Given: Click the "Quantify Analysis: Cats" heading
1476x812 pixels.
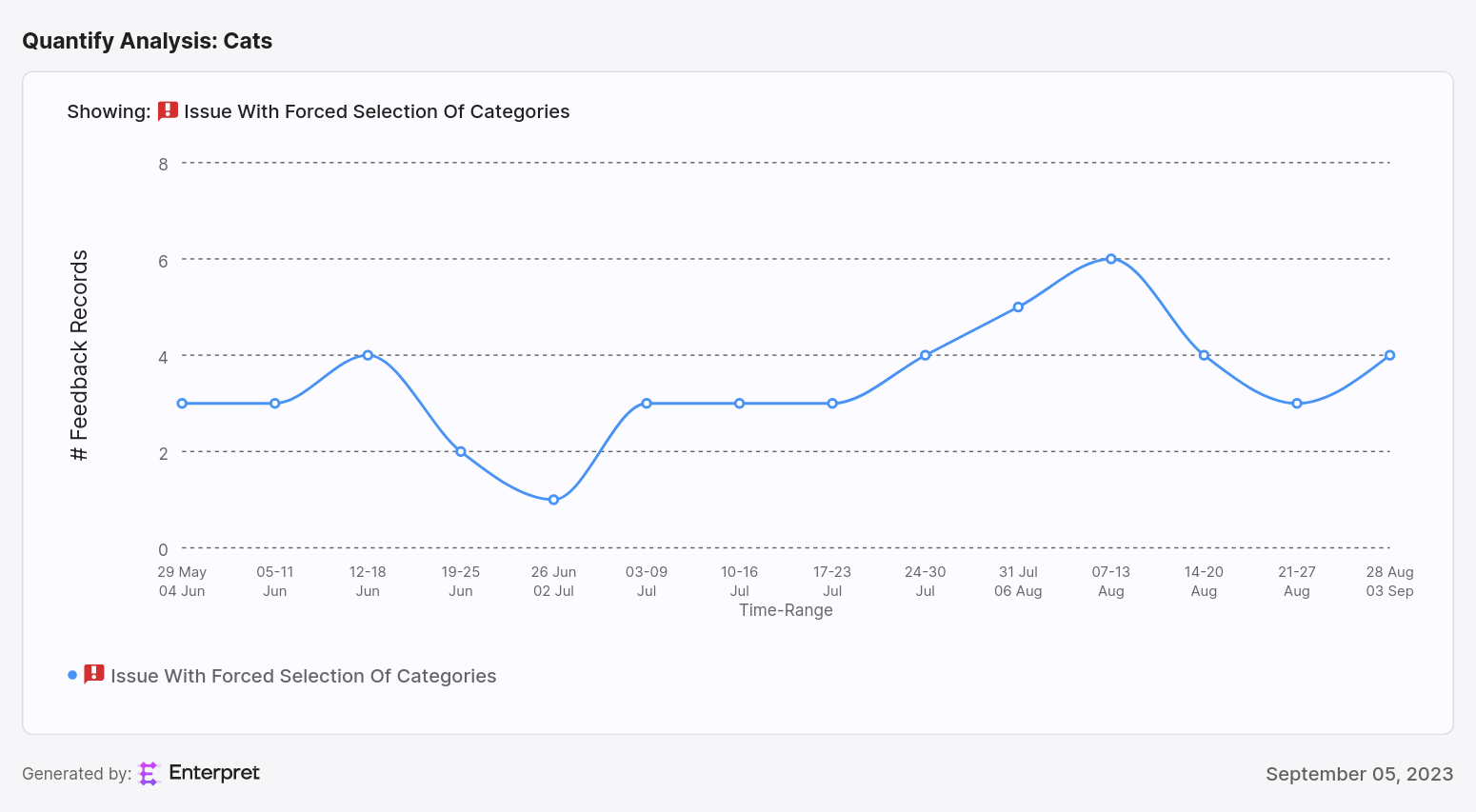Looking at the screenshot, I should pos(148,41).
